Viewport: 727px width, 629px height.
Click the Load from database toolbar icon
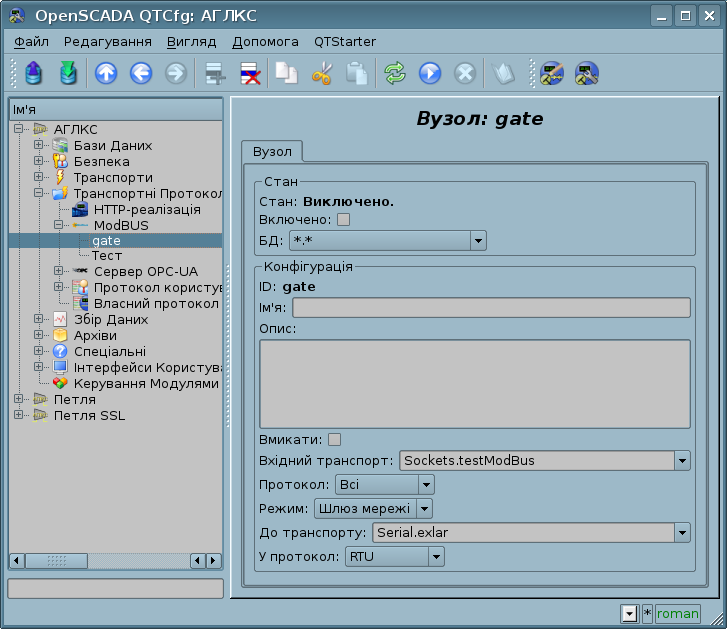pyautogui.click(x=34, y=73)
